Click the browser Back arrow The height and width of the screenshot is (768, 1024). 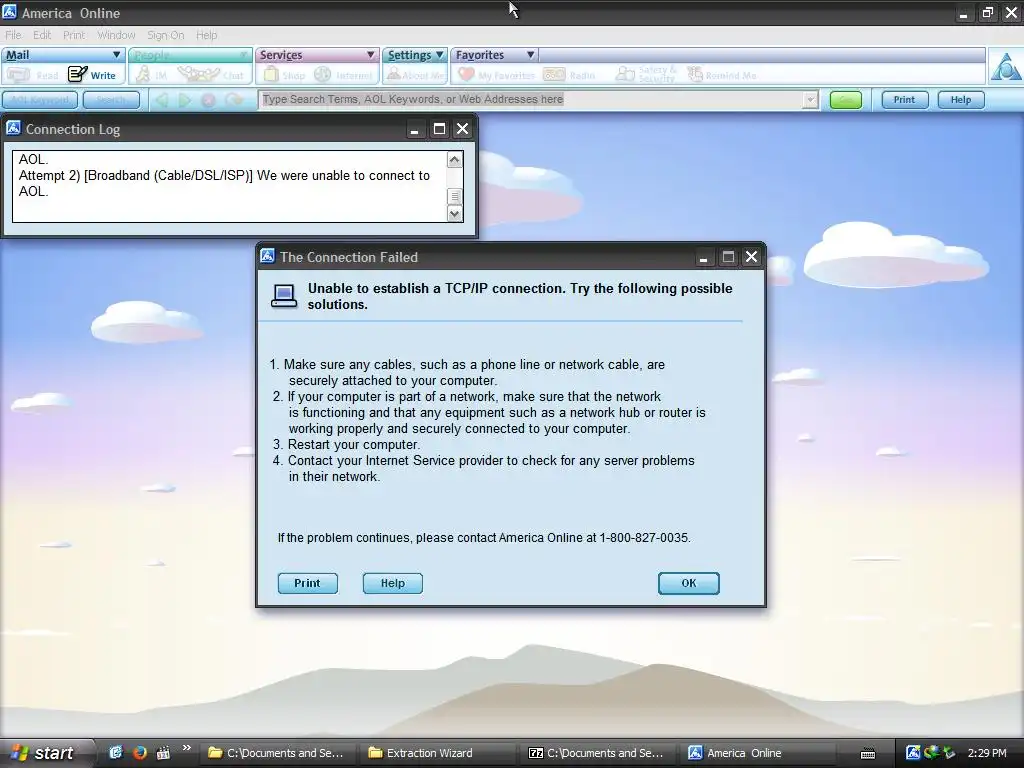tap(161, 100)
